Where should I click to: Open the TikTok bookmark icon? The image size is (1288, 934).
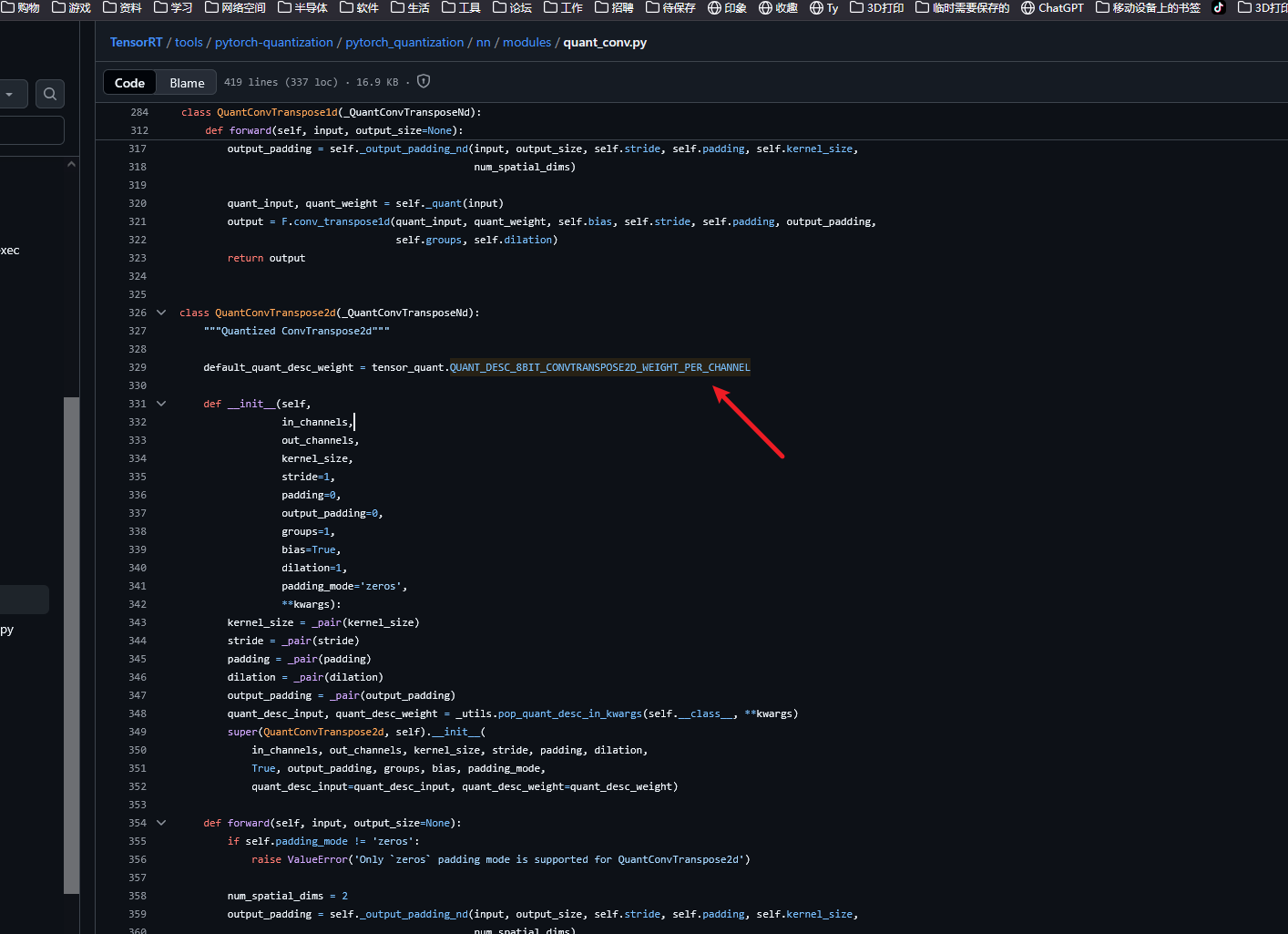(1219, 8)
